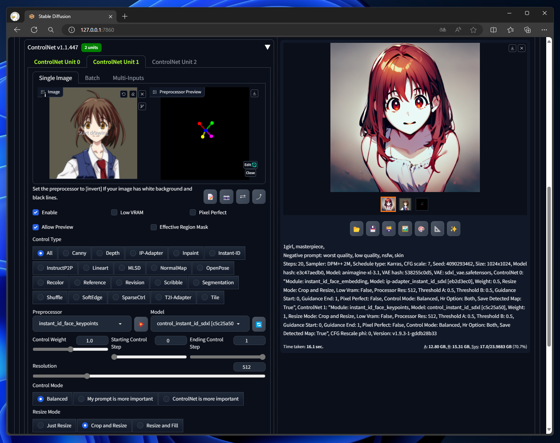Close the Stable Diffusion browser tab

point(110,16)
